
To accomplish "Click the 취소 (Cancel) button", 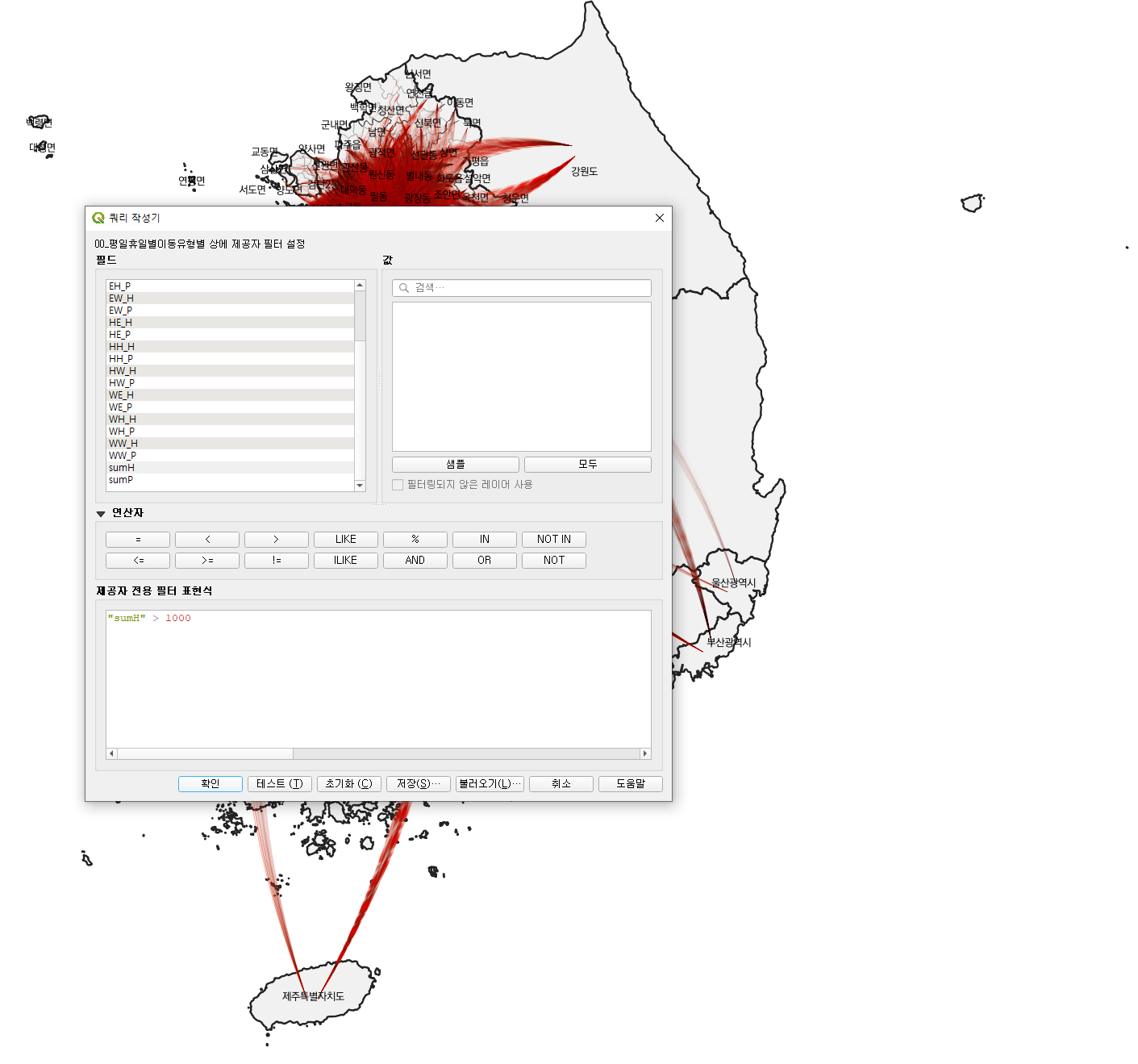I will (x=561, y=784).
